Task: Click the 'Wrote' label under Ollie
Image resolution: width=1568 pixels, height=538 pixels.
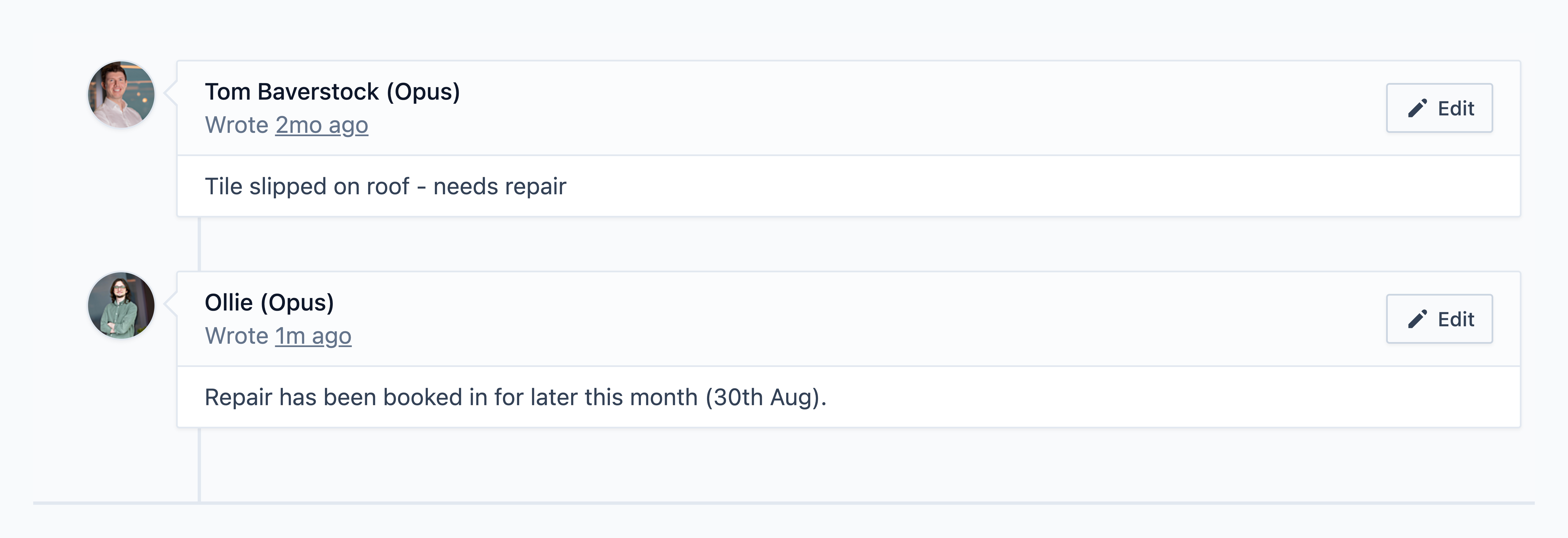Action: (x=237, y=336)
